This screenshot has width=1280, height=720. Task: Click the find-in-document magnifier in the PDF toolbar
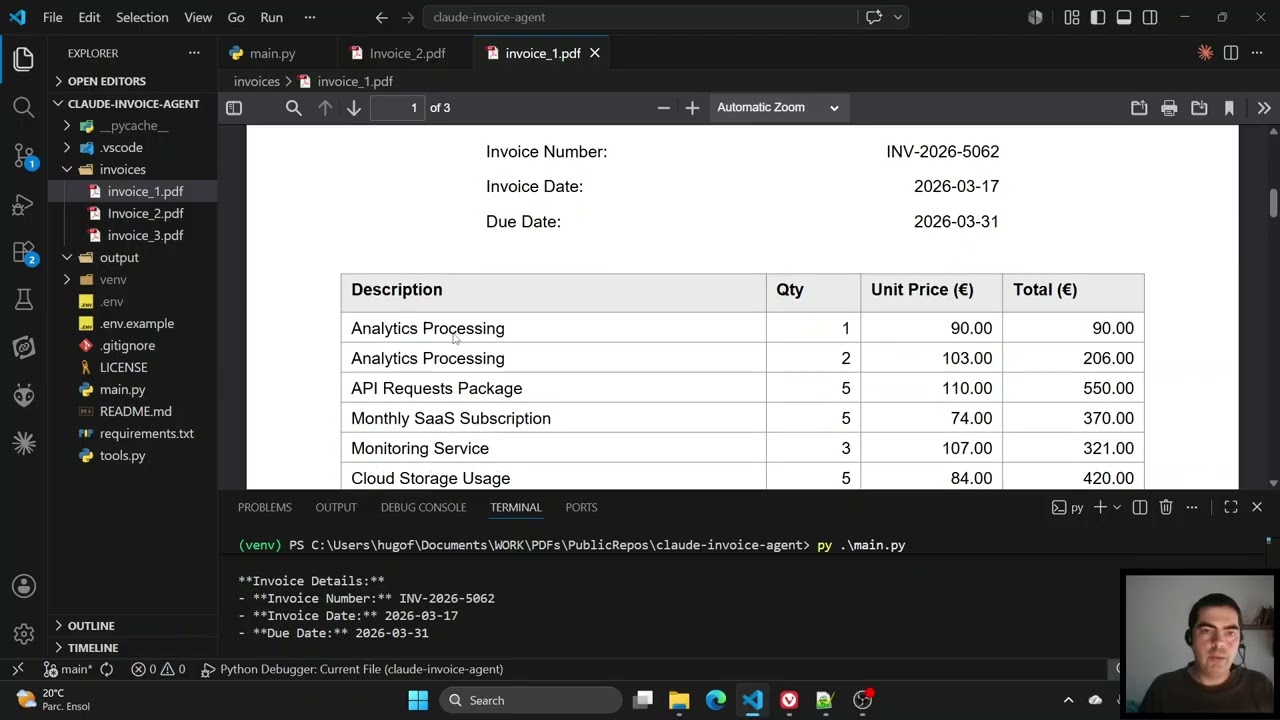[x=293, y=108]
